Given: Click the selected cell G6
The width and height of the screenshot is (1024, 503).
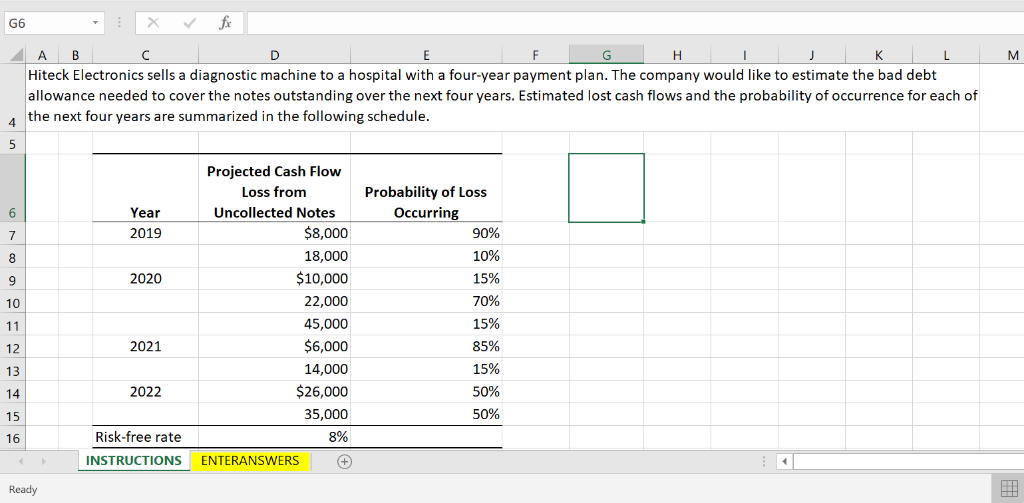Looking at the screenshot, I should pyautogui.click(x=606, y=188).
